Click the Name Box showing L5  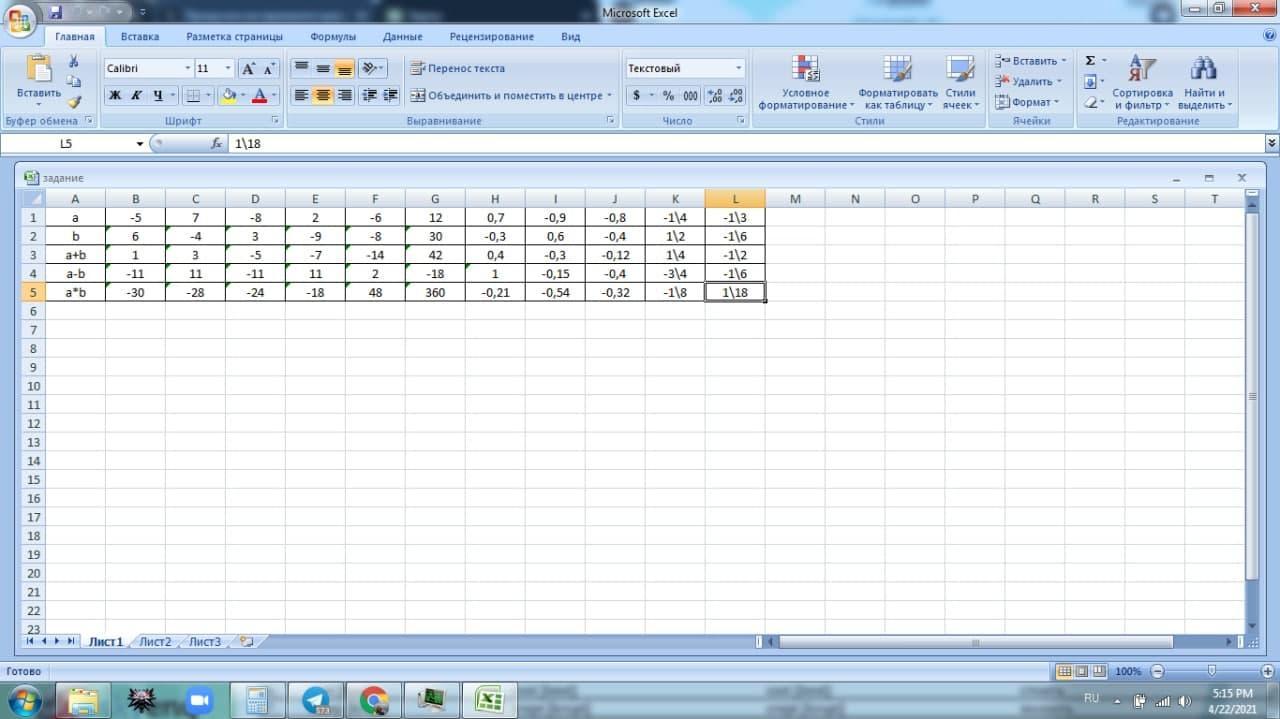68,144
